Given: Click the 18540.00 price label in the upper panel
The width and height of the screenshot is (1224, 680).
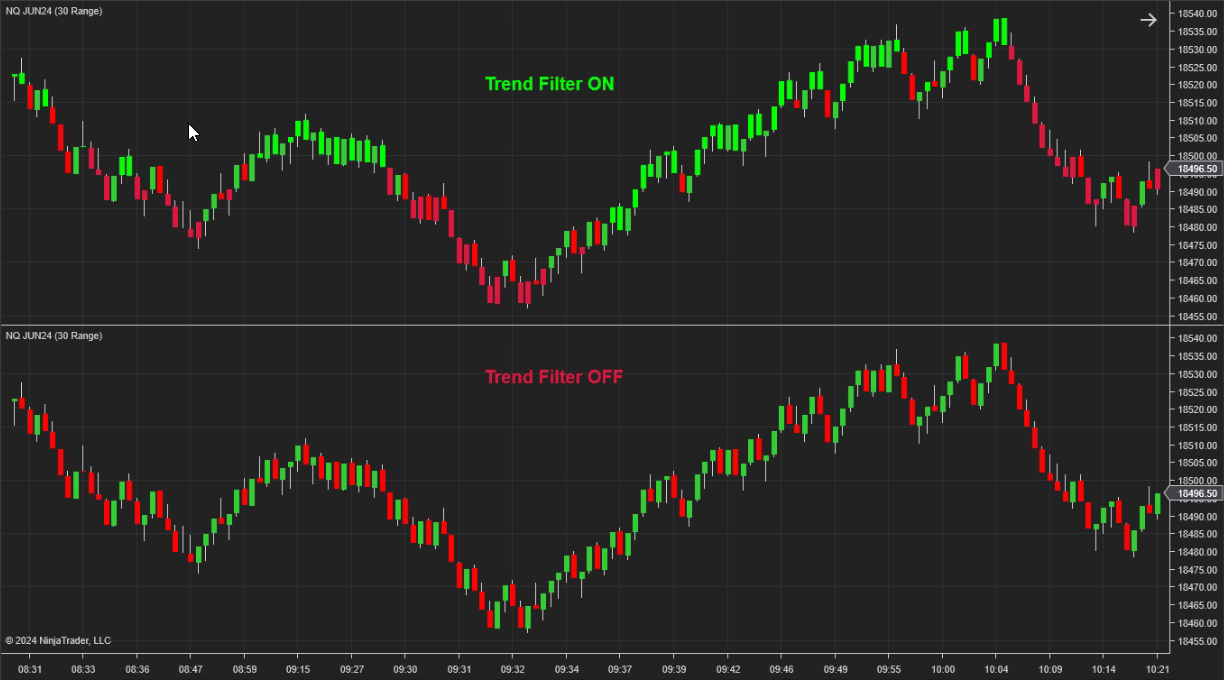Looking at the screenshot, I should pyautogui.click(x=1197, y=14).
